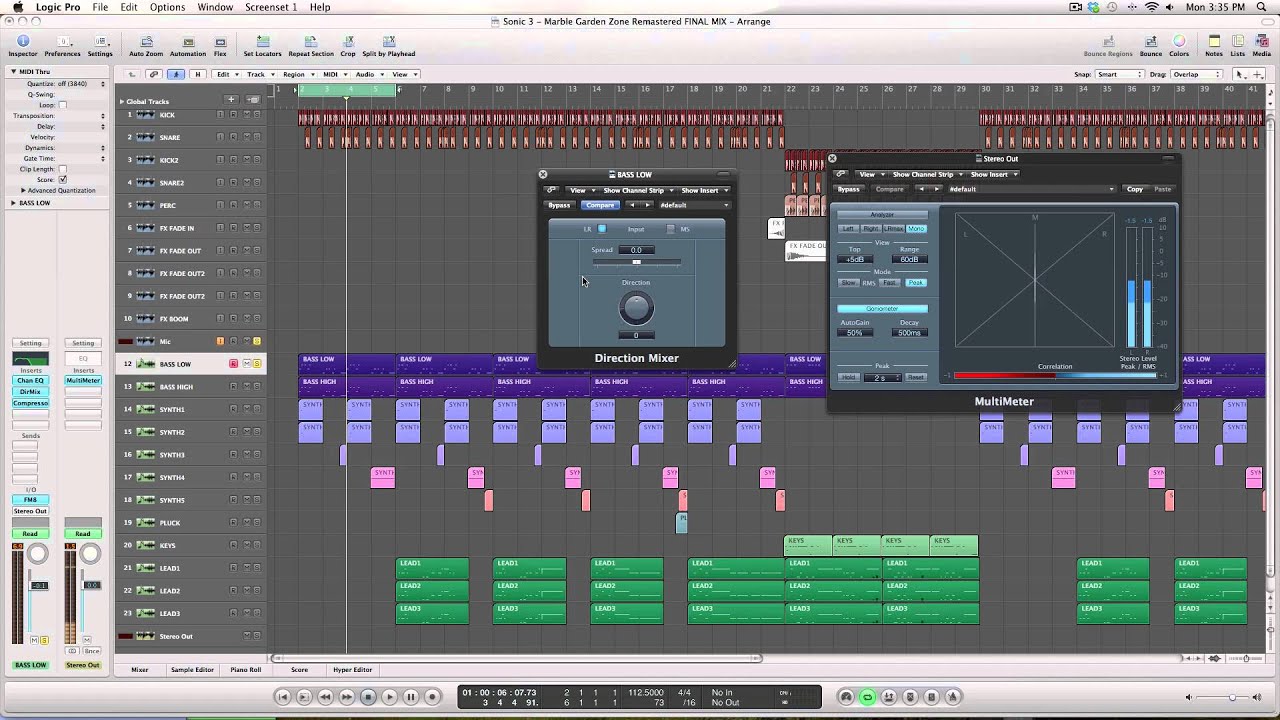Open the Inspector panel from toolbar
The image size is (1280, 720).
[x=22, y=45]
